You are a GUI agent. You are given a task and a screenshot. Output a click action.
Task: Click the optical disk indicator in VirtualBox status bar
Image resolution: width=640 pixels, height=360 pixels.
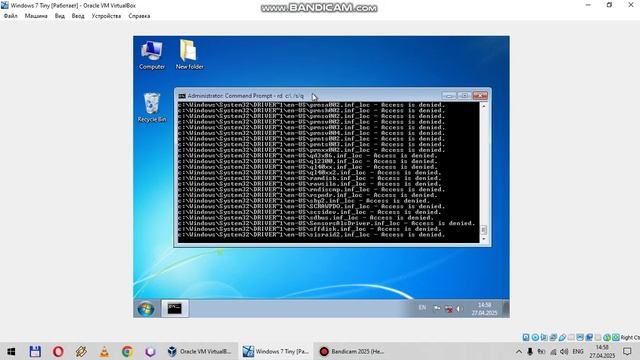click(x=536, y=337)
